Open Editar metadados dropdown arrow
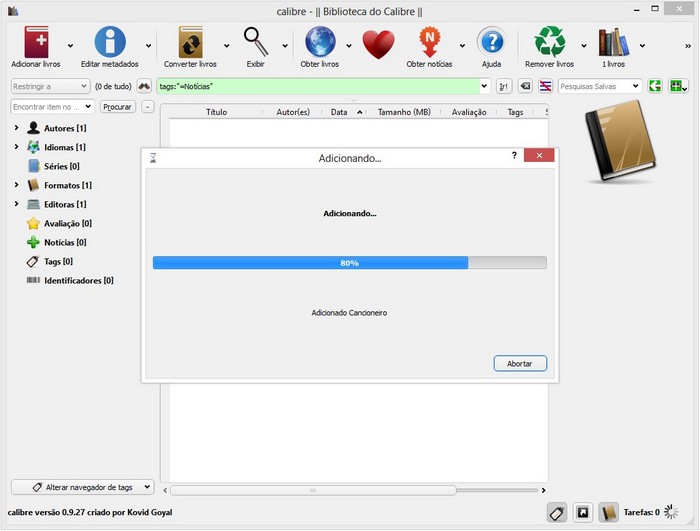Image resolution: width=700 pixels, height=531 pixels. point(148,46)
